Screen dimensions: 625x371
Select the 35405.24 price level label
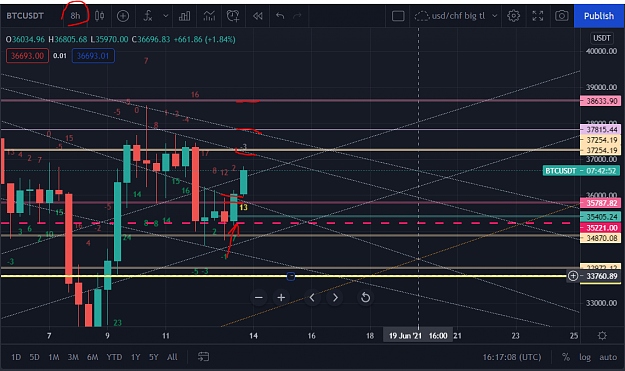coord(600,217)
